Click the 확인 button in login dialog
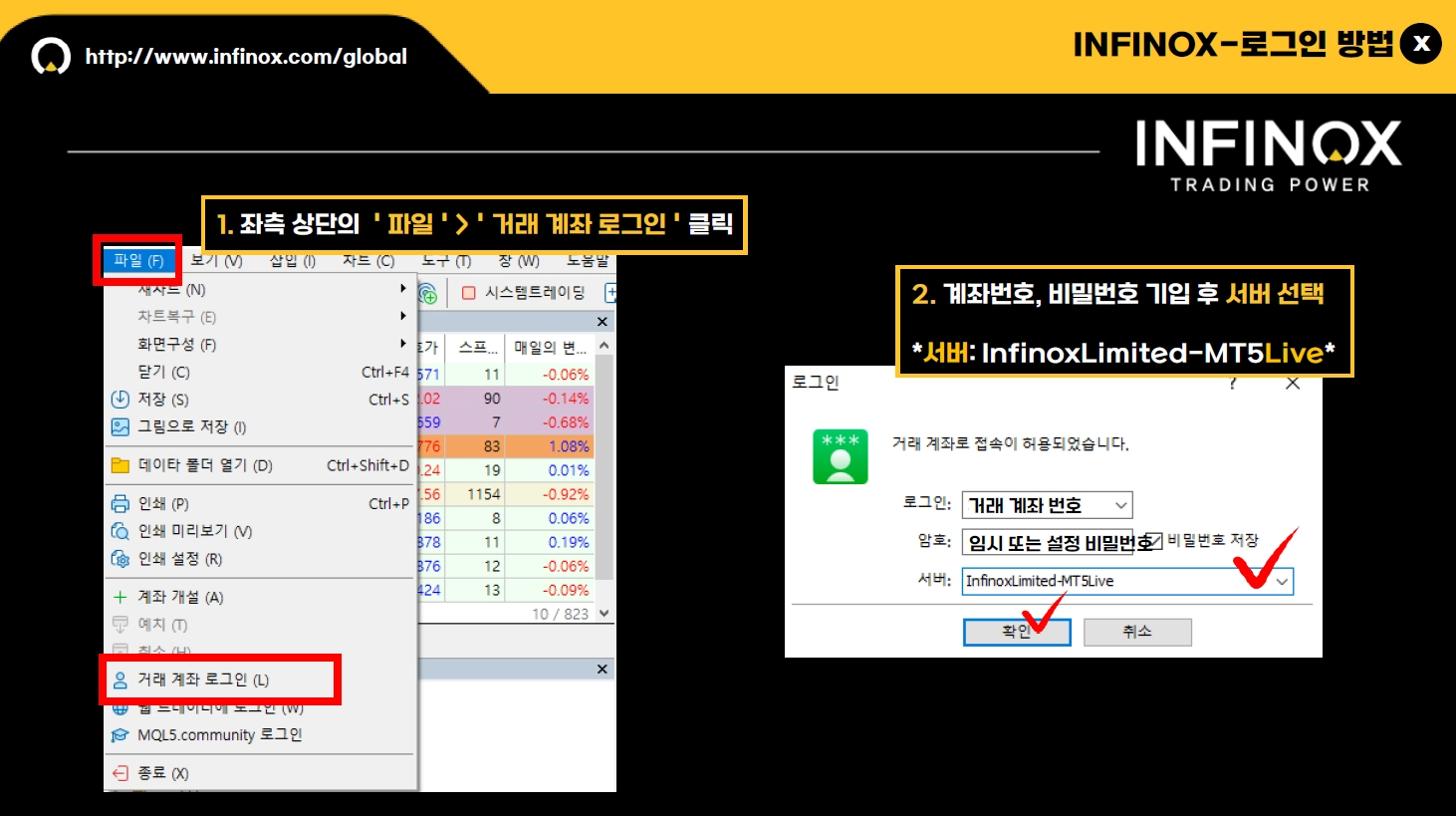Screen dimensions: 1456x816 1017,632
